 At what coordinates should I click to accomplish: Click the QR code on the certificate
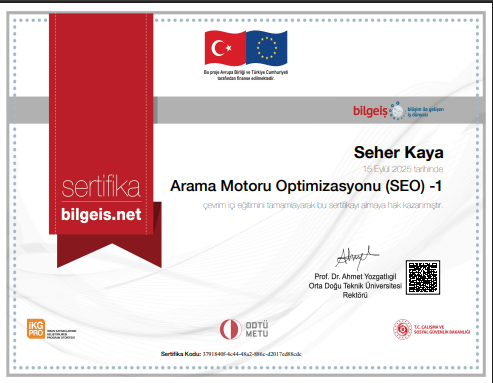point(423,277)
